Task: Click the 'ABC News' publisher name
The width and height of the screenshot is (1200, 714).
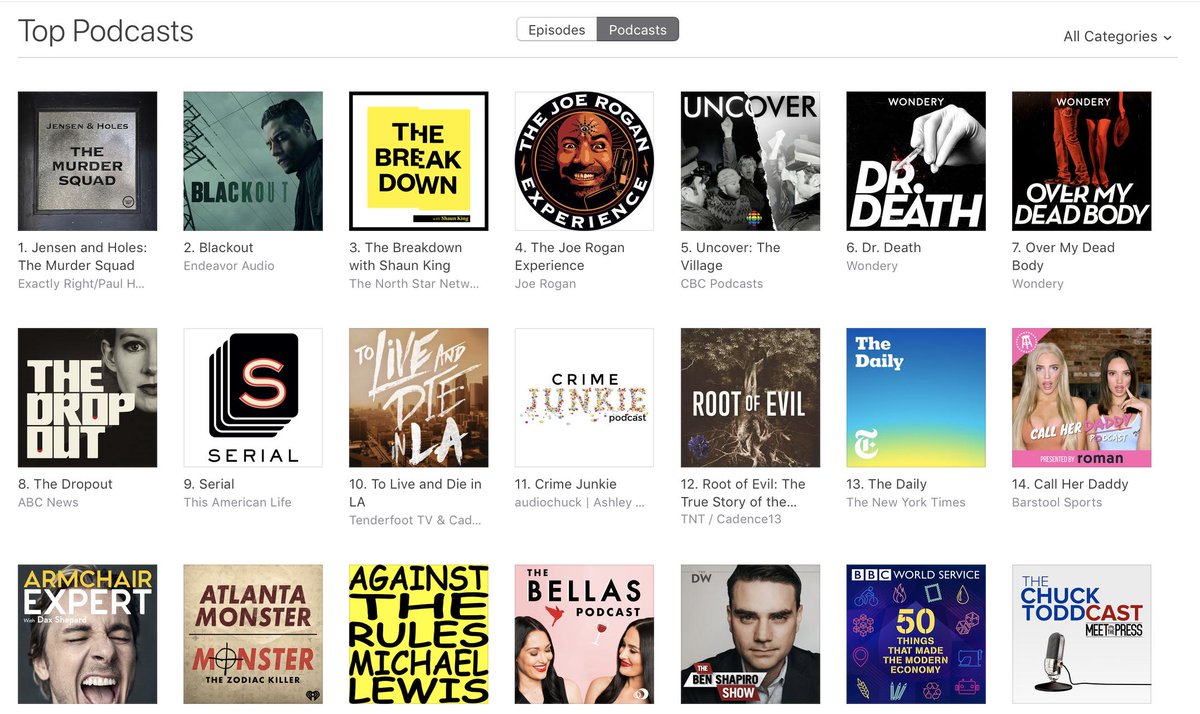Action: (48, 502)
